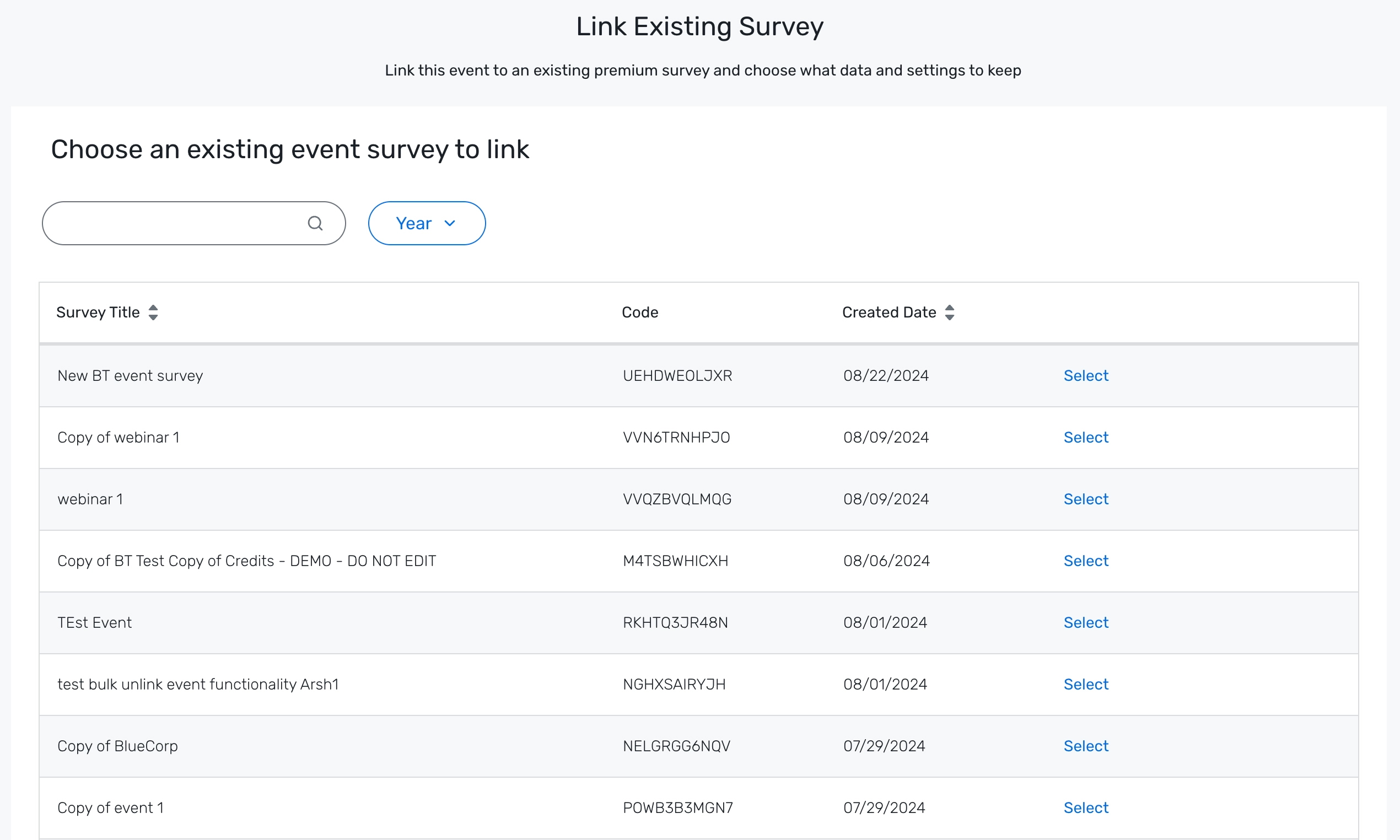The width and height of the screenshot is (1400, 840).
Task: Click the Year dropdown chevron
Action: pos(450,223)
